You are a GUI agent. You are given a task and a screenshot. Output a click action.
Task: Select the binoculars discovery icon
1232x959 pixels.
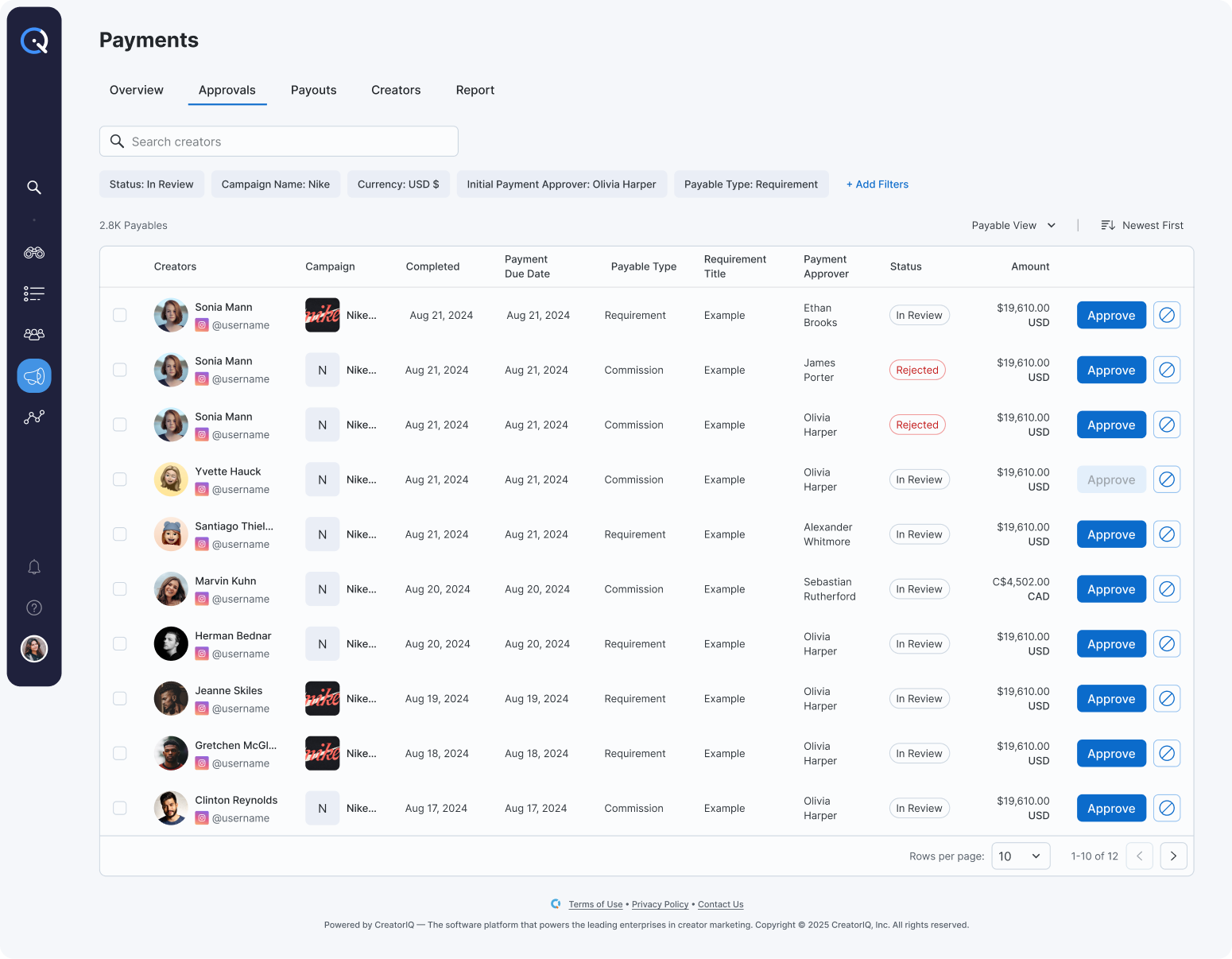tap(33, 252)
